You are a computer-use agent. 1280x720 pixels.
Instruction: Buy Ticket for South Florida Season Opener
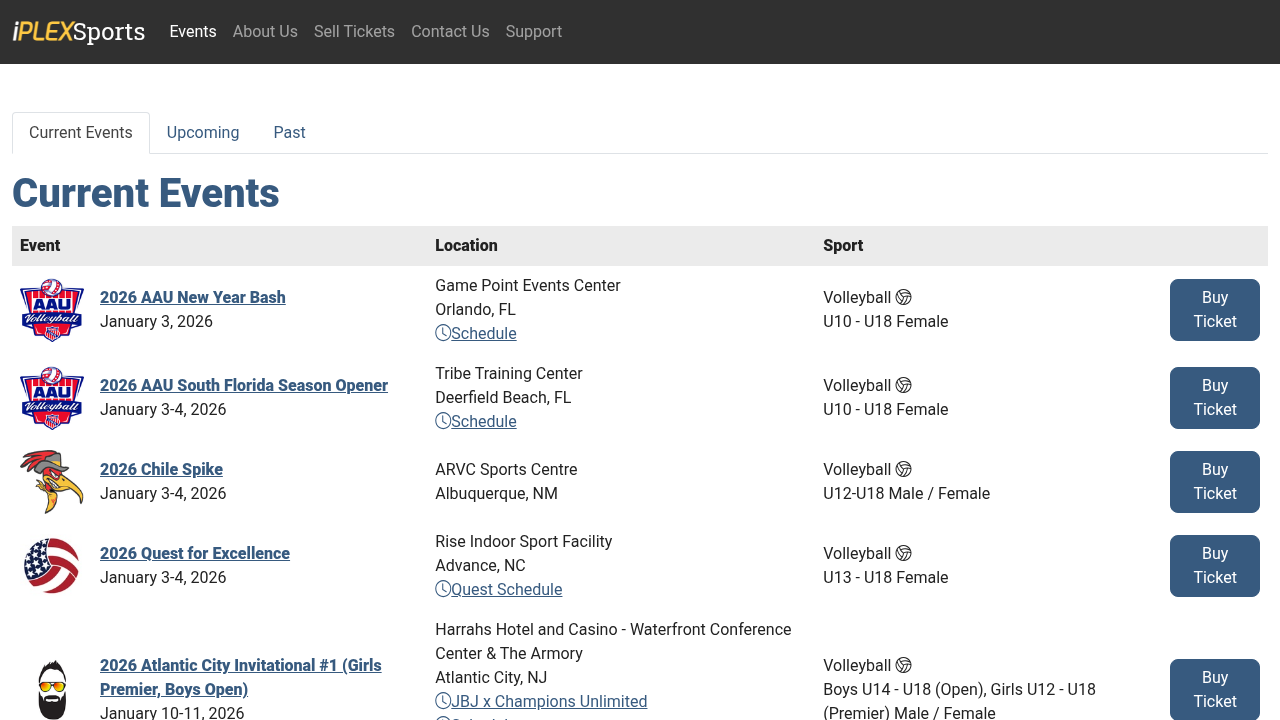tap(1215, 398)
